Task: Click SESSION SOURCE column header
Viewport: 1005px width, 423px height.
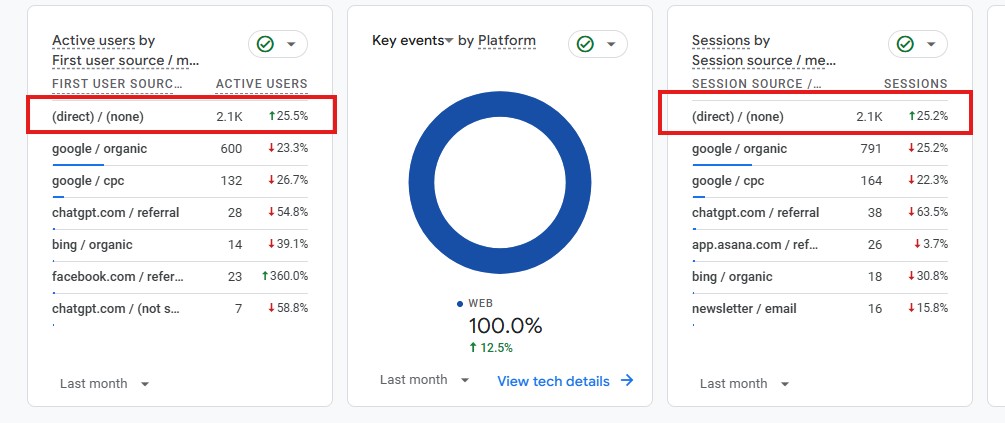Action: (756, 84)
